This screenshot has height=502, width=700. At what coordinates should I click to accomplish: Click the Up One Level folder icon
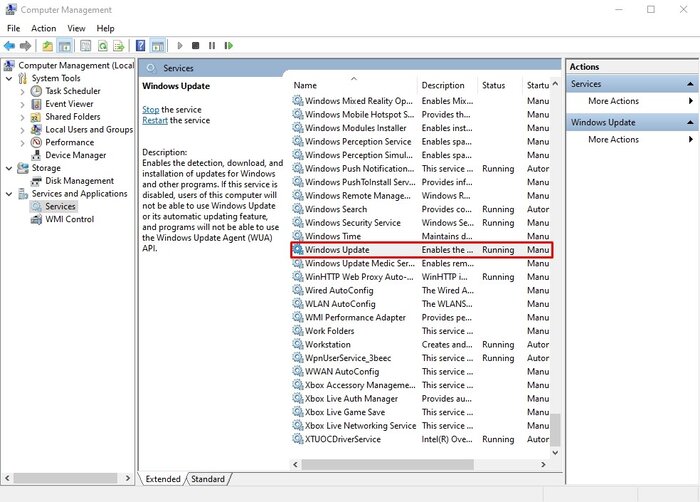pyautogui.click(x=47, y=46)
